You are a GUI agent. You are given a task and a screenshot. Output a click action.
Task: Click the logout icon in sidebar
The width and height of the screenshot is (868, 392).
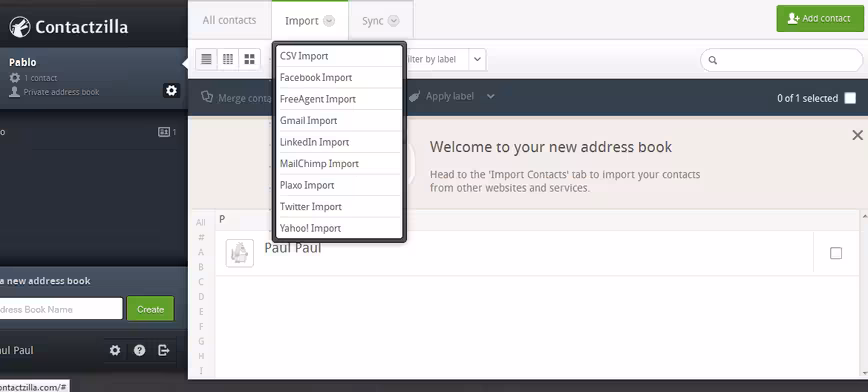click(164, 350)
